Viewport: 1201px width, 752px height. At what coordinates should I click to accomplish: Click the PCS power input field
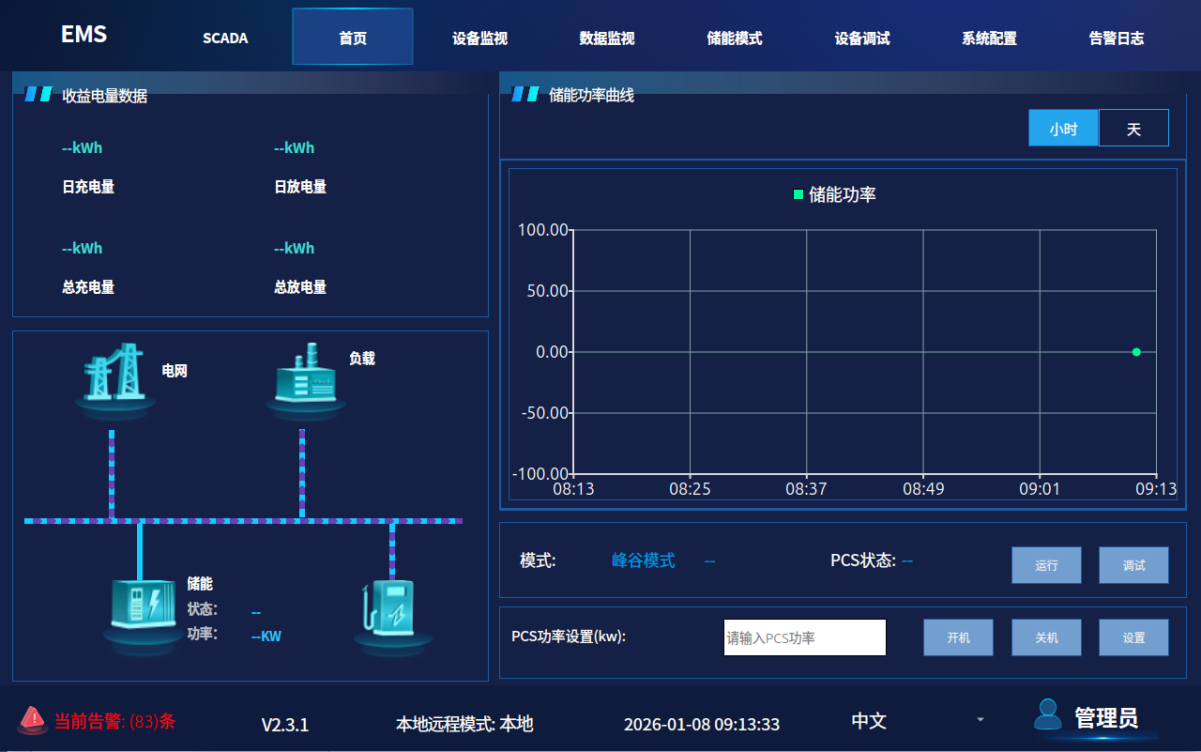point(805,638)
